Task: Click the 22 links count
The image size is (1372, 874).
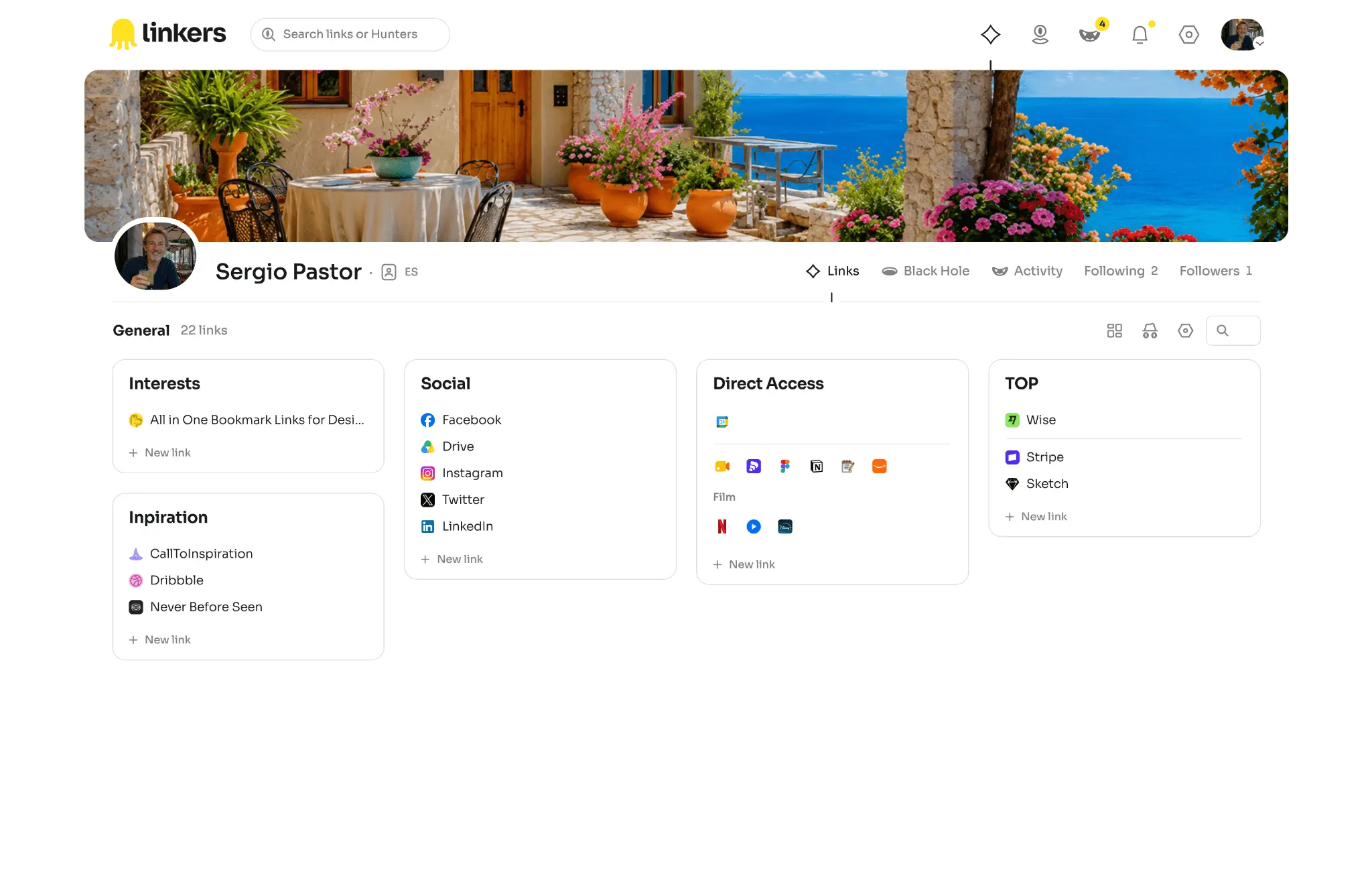Action: click(x=204, y=330)
